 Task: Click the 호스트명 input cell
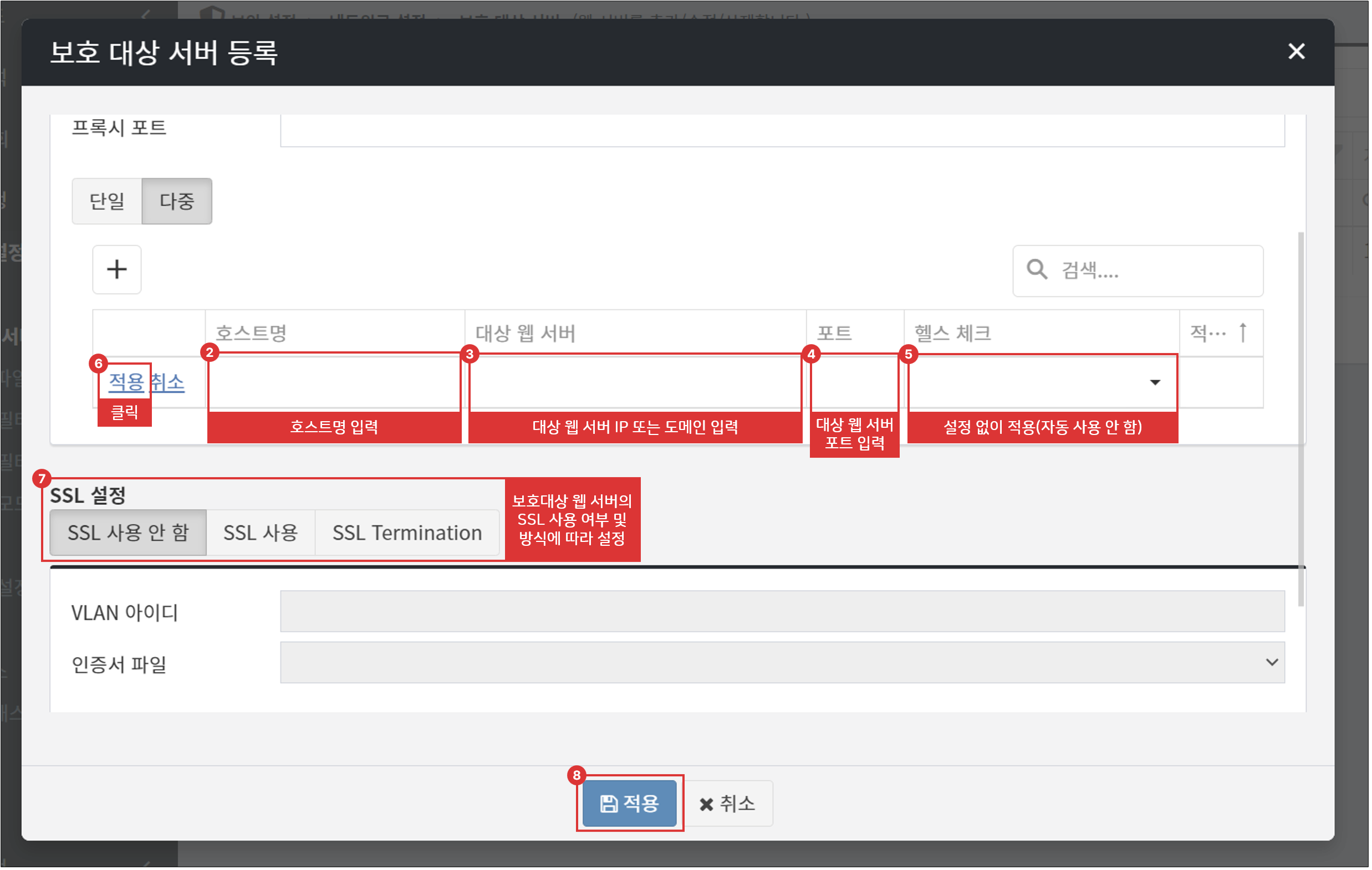tap(335, 383)
